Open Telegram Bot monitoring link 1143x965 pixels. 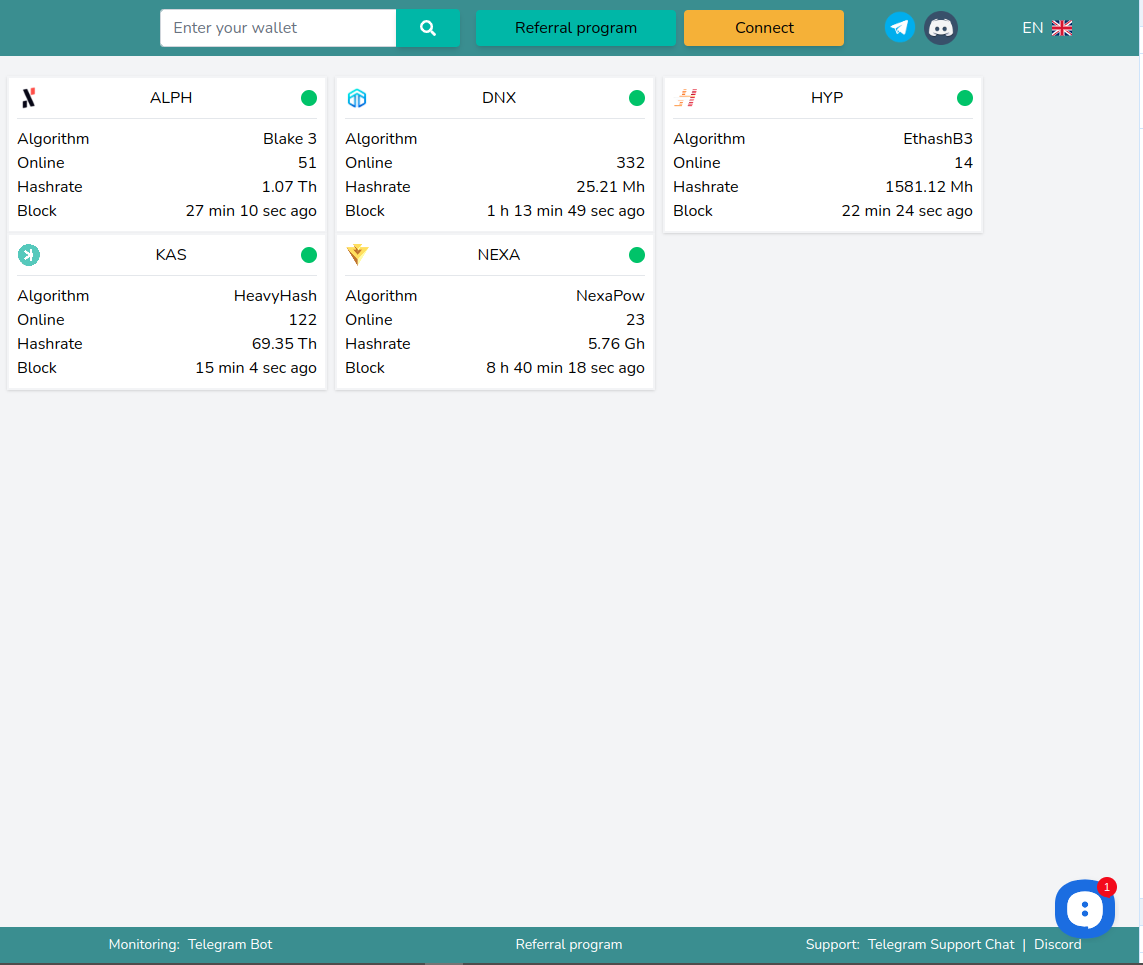(x=230, y=944)
